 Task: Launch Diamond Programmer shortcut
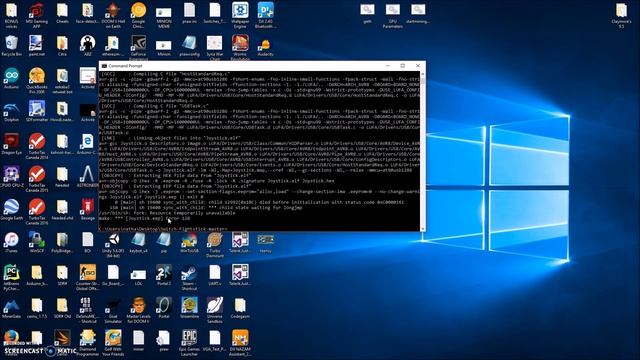point(87,343)
